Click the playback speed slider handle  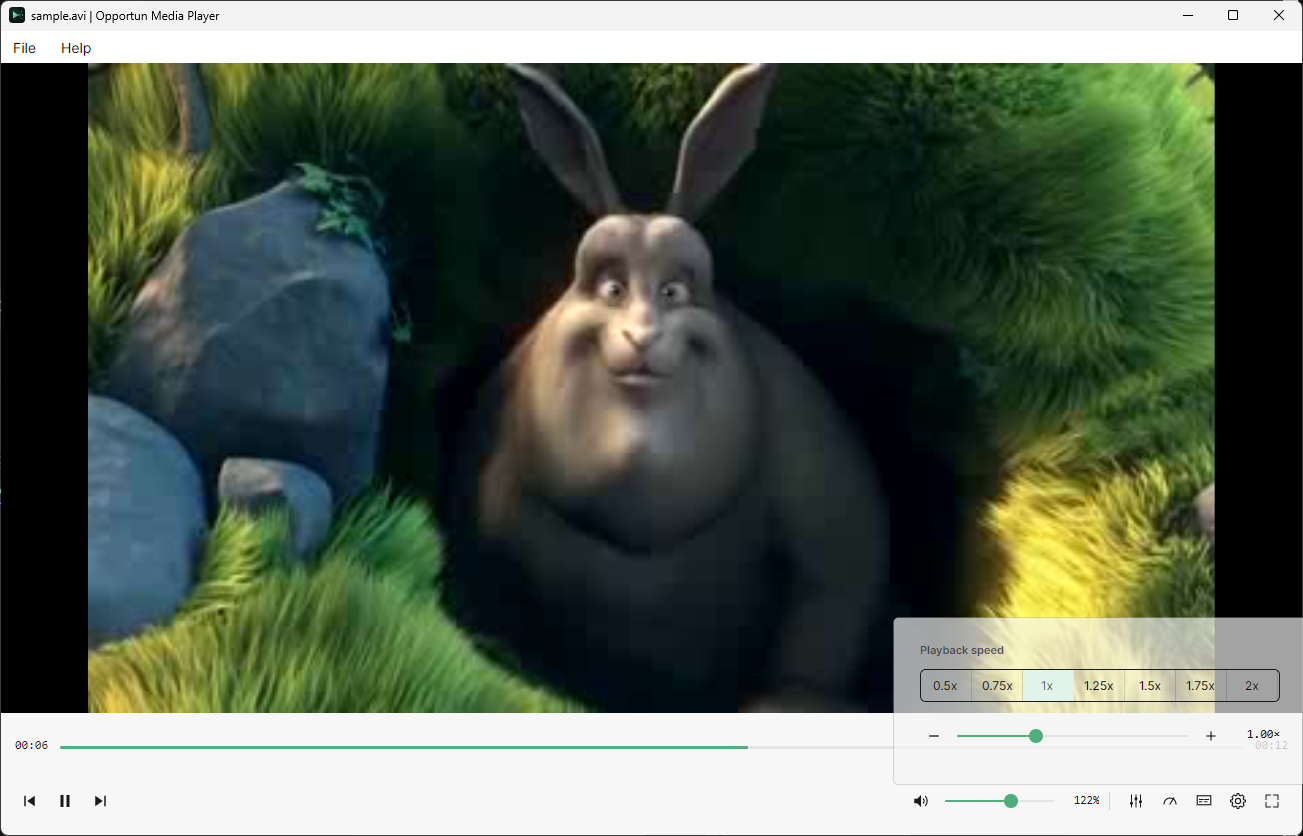tap(1036, 736)
